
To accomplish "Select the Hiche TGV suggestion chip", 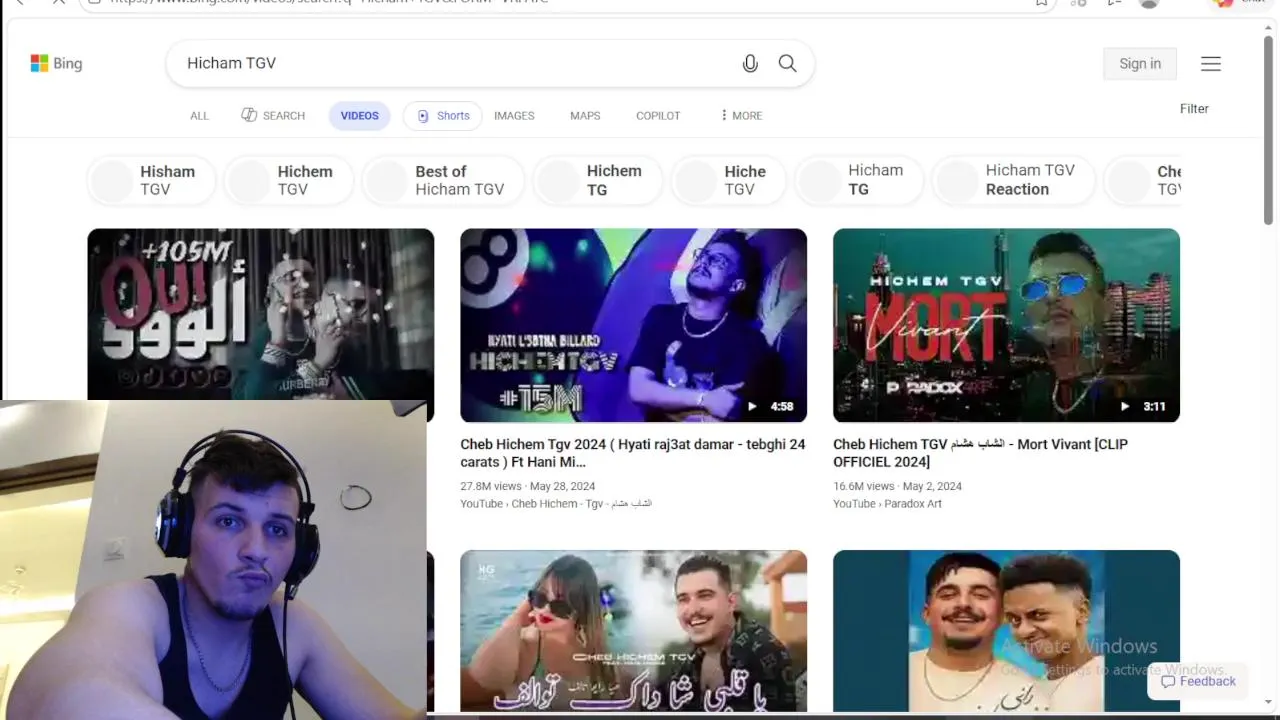I will tap(728, 181).
